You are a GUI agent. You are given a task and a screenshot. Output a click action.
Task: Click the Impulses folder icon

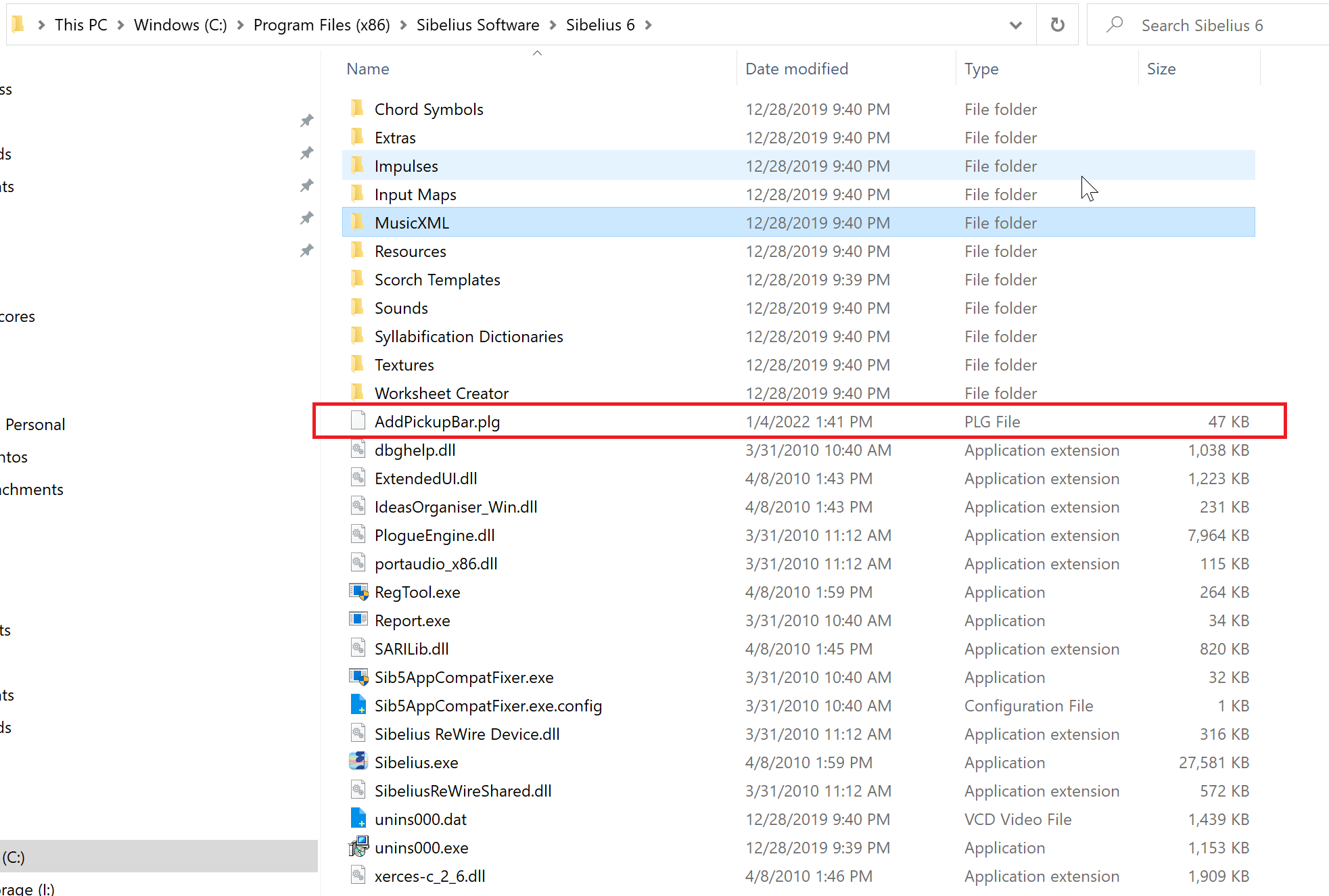tap(358, 165)
